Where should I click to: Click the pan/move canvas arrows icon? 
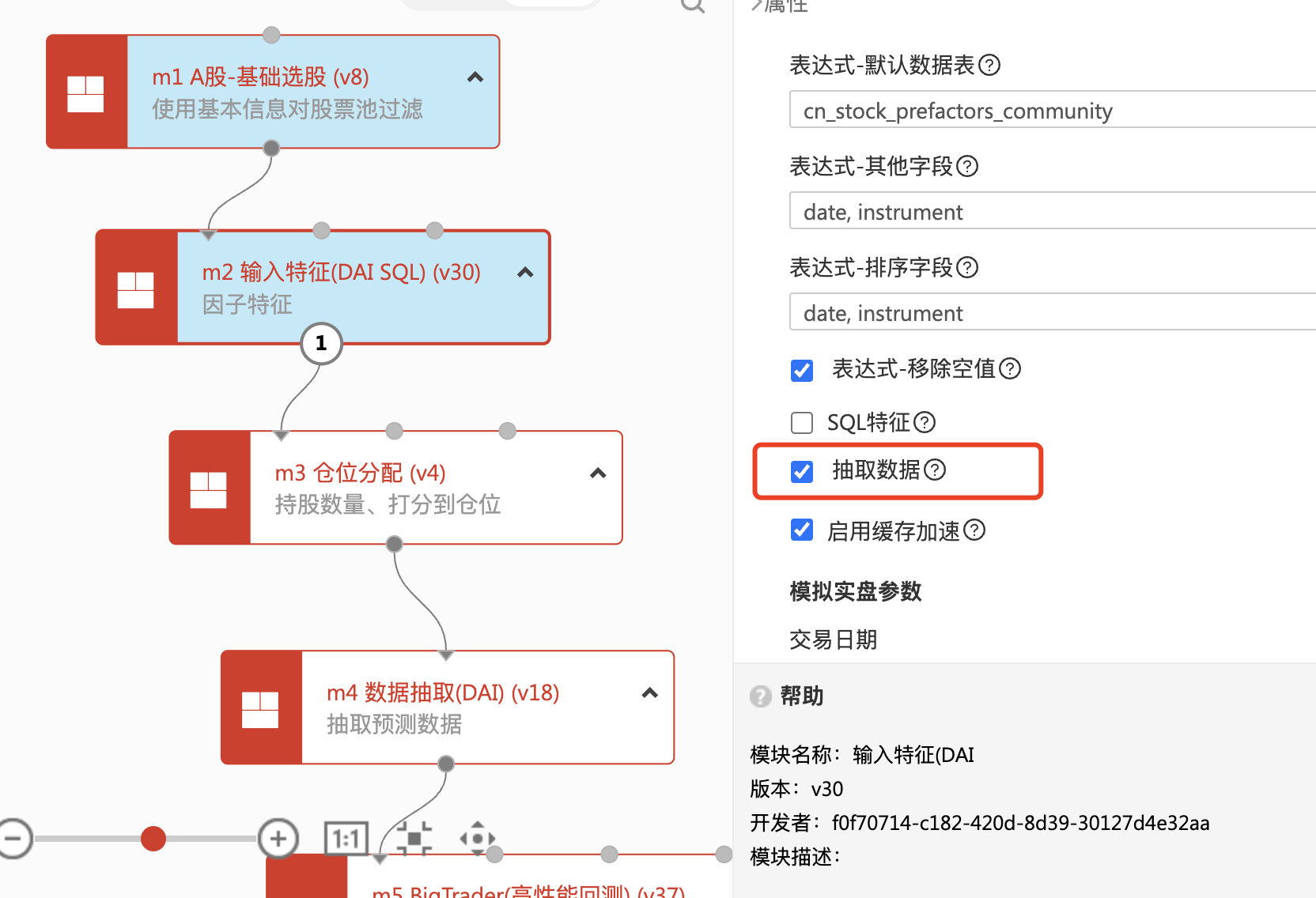coord(477,838)
